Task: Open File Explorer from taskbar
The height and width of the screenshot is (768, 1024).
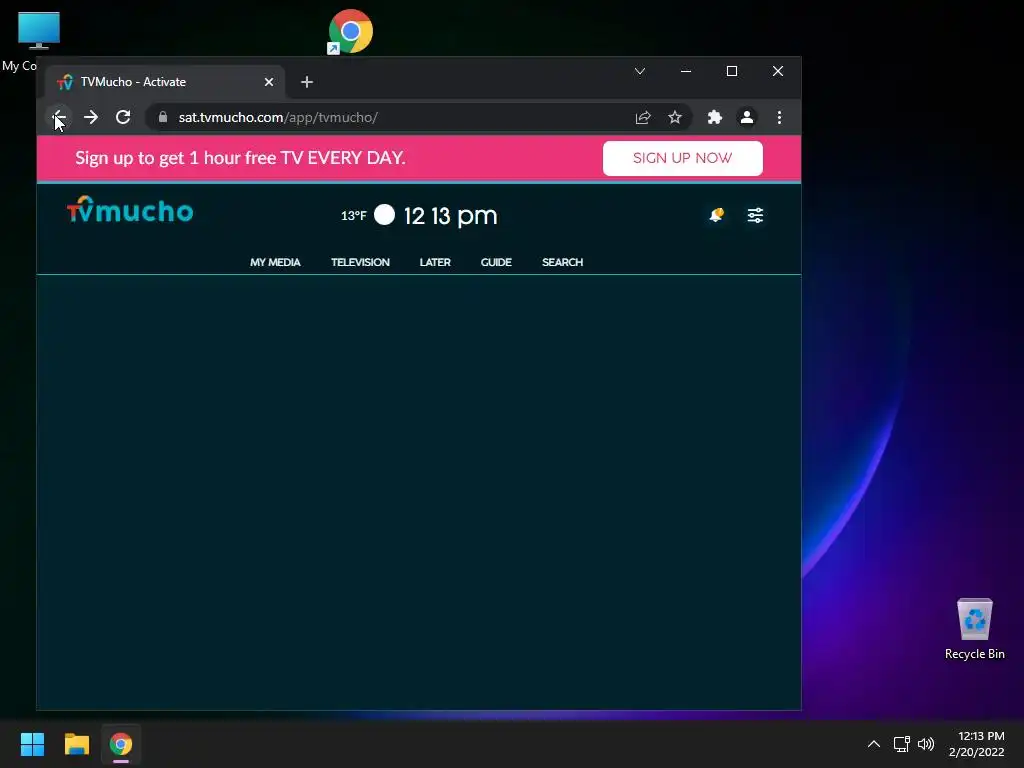Action: point(76,744)
